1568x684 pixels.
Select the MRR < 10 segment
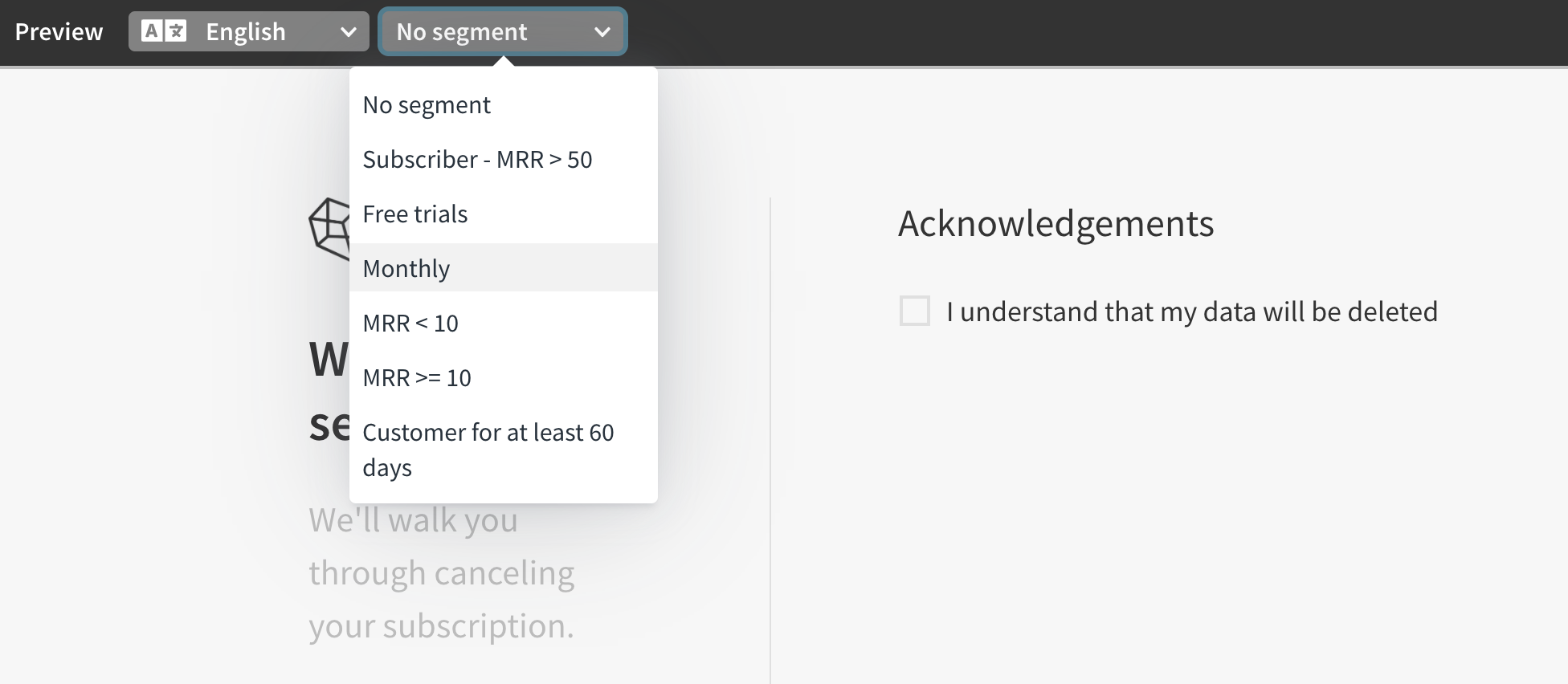[504, 324]
